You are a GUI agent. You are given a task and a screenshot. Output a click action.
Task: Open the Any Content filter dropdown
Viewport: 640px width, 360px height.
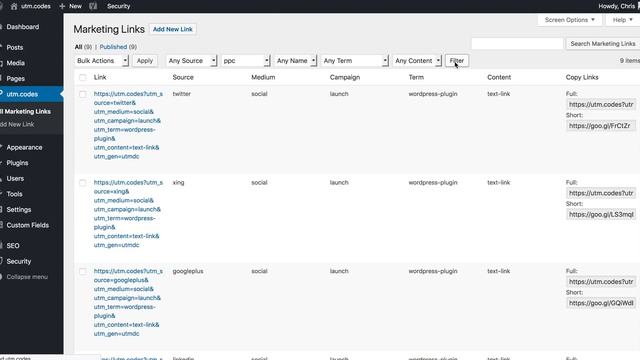click(417, 61)
